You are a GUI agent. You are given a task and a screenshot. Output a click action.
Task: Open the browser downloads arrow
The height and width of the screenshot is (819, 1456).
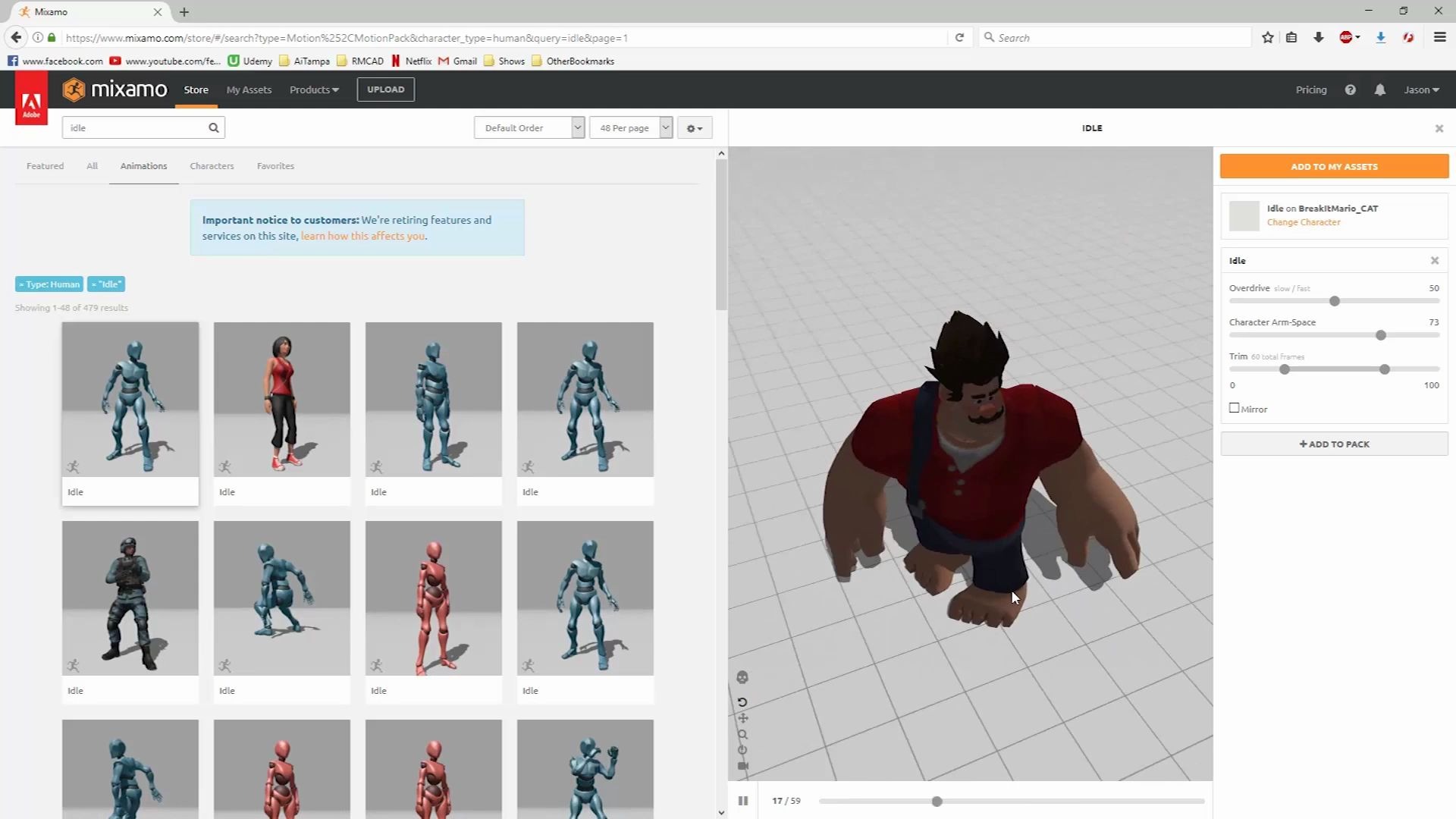coord(1319,37)
